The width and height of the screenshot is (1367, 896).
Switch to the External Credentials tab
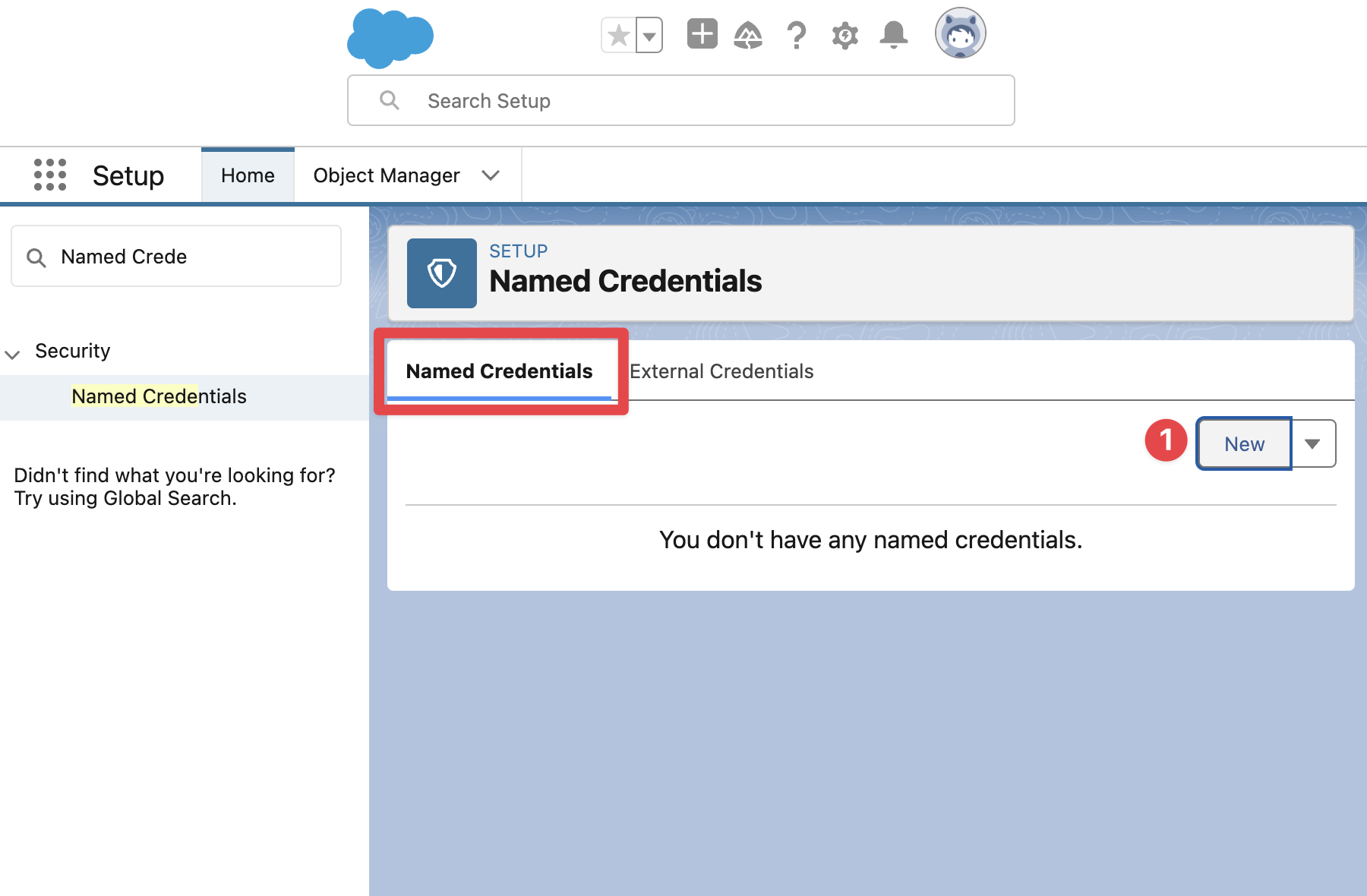721,371
